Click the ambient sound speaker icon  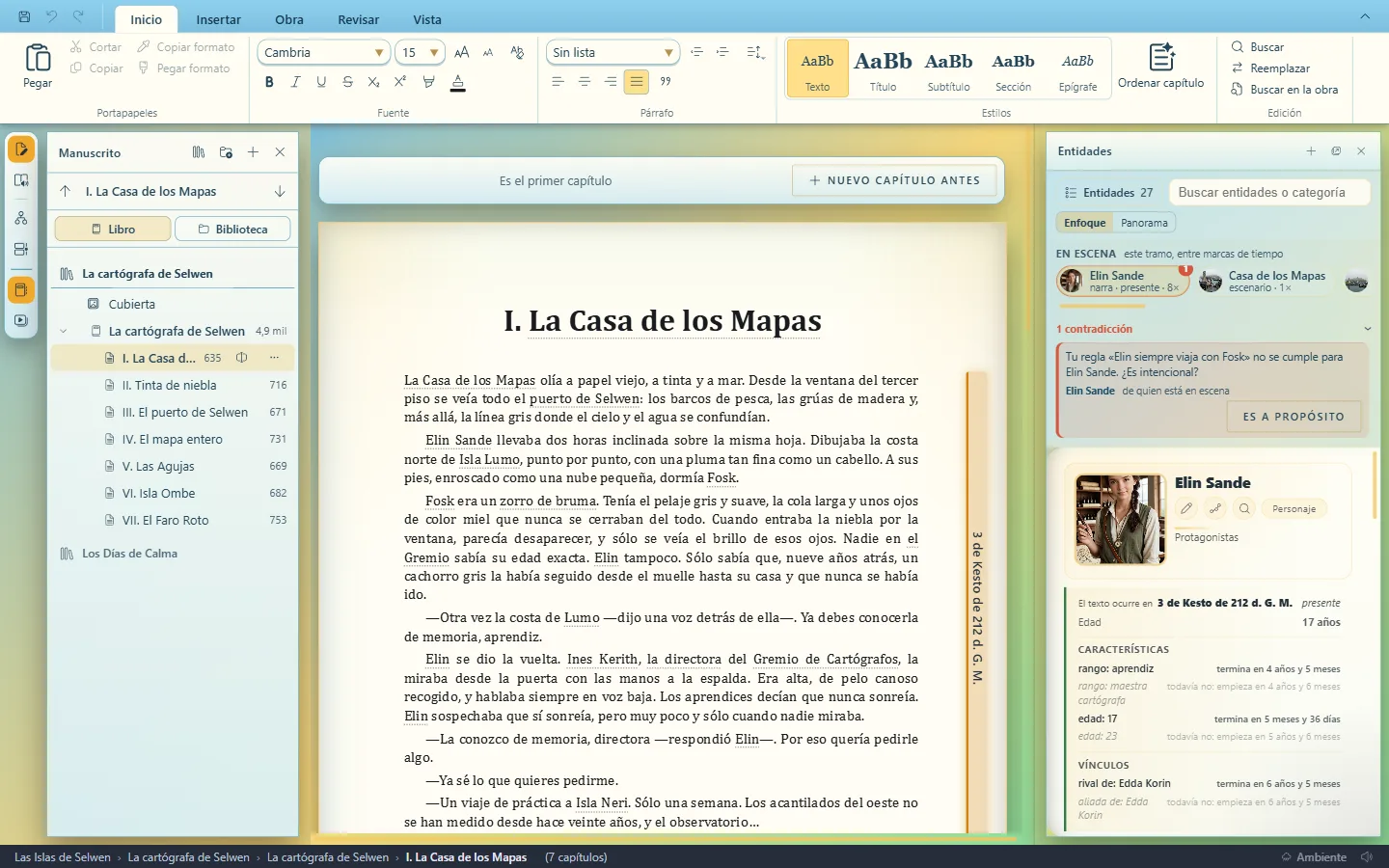coord(1367,856)
